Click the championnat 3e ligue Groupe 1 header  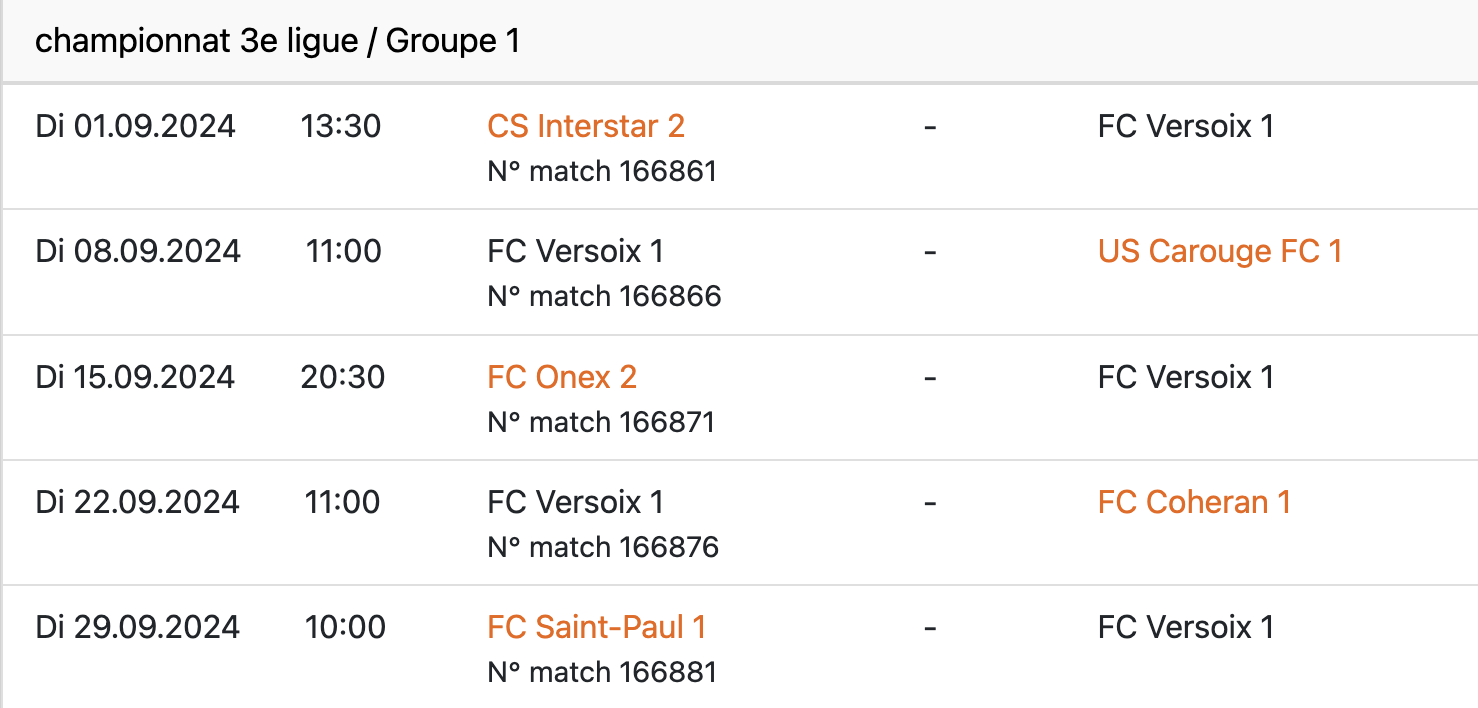[x=277, y=42]
